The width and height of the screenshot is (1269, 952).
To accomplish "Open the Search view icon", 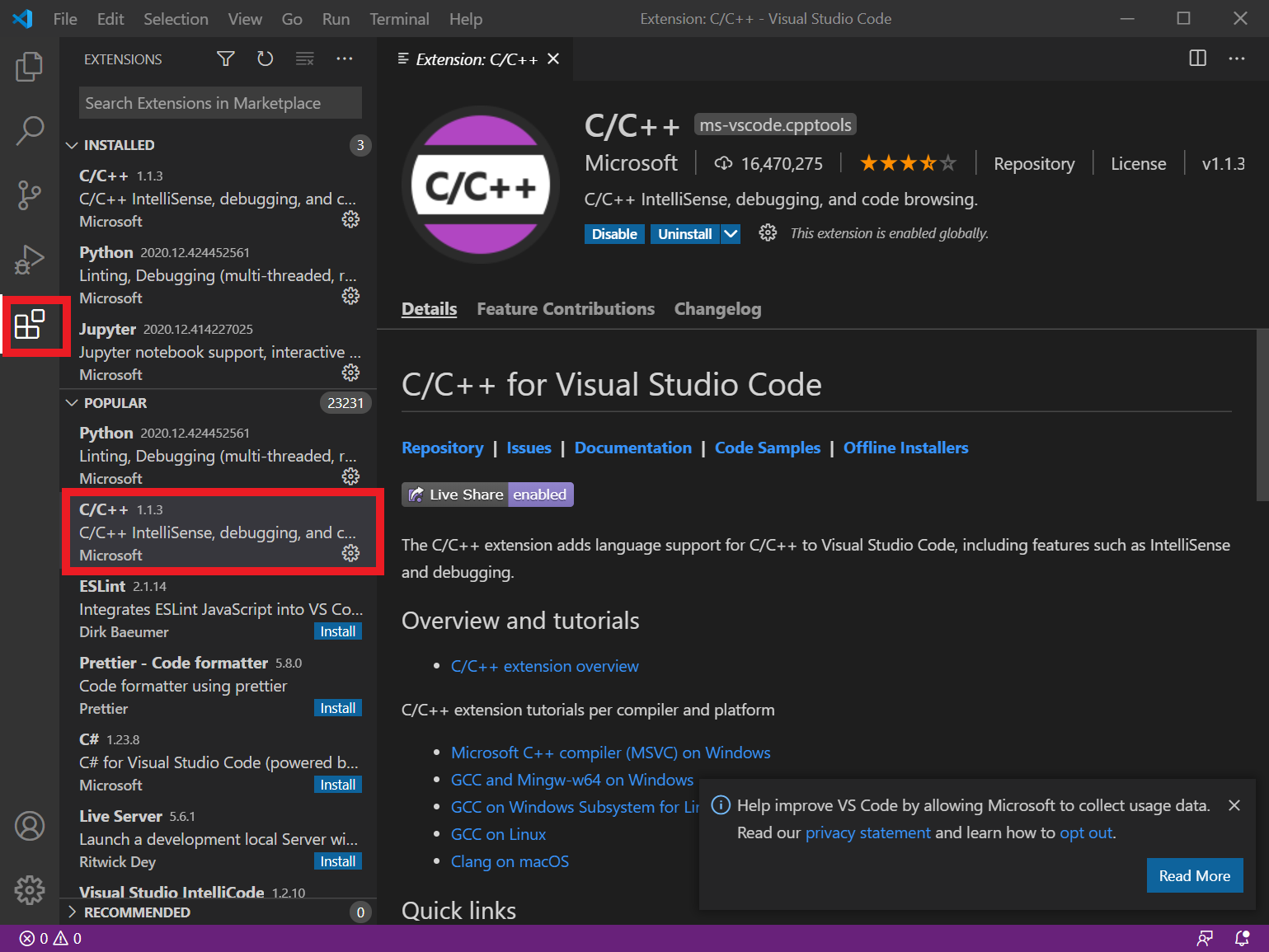I will [30, 130].
